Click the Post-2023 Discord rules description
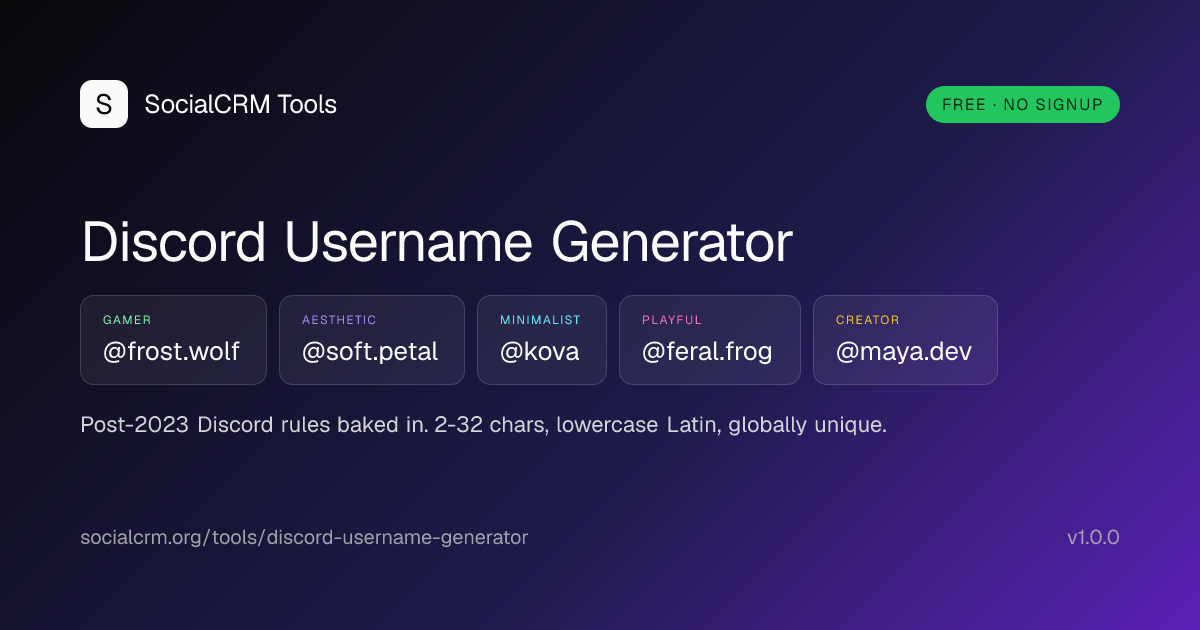This screenshot has width=1200, height=630. tap(484, 425)
